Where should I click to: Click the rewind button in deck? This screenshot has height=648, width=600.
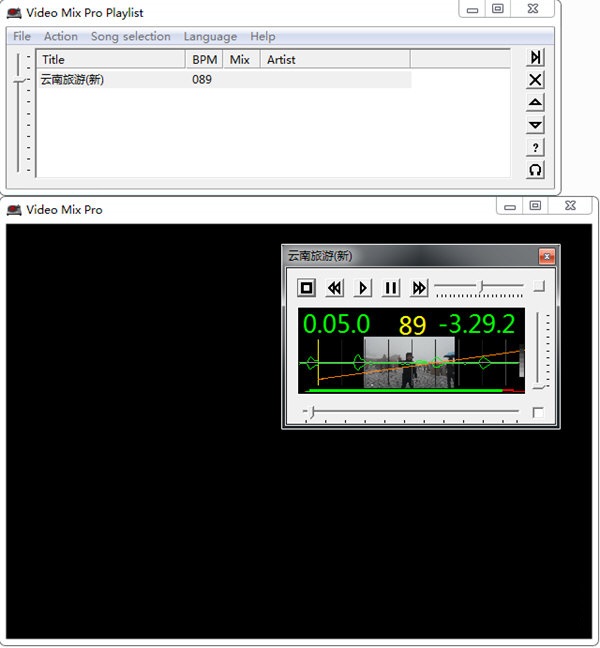[x=335, y=288]
